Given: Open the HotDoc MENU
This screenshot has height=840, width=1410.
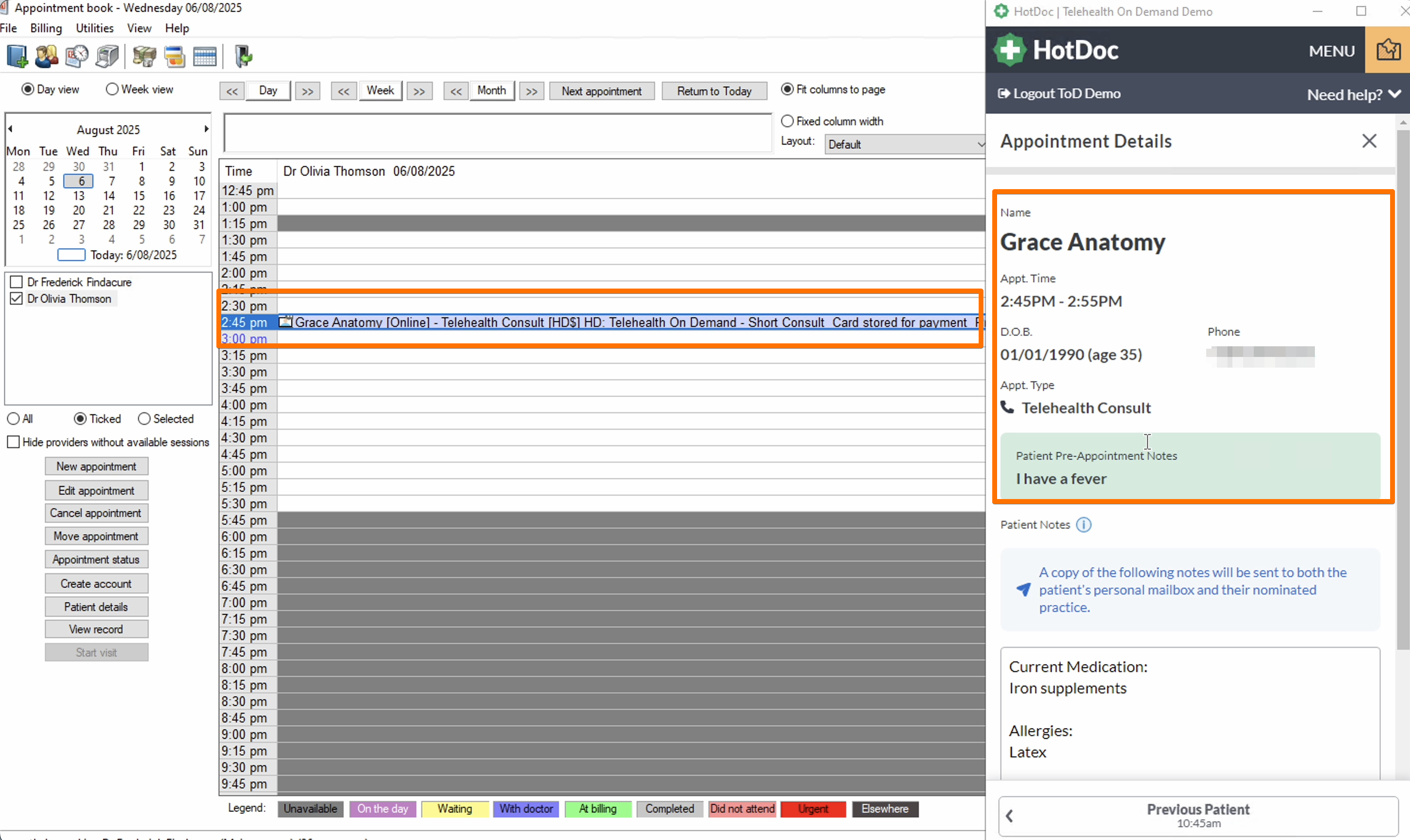Looking at the screenshot, I should [1332, 51].
